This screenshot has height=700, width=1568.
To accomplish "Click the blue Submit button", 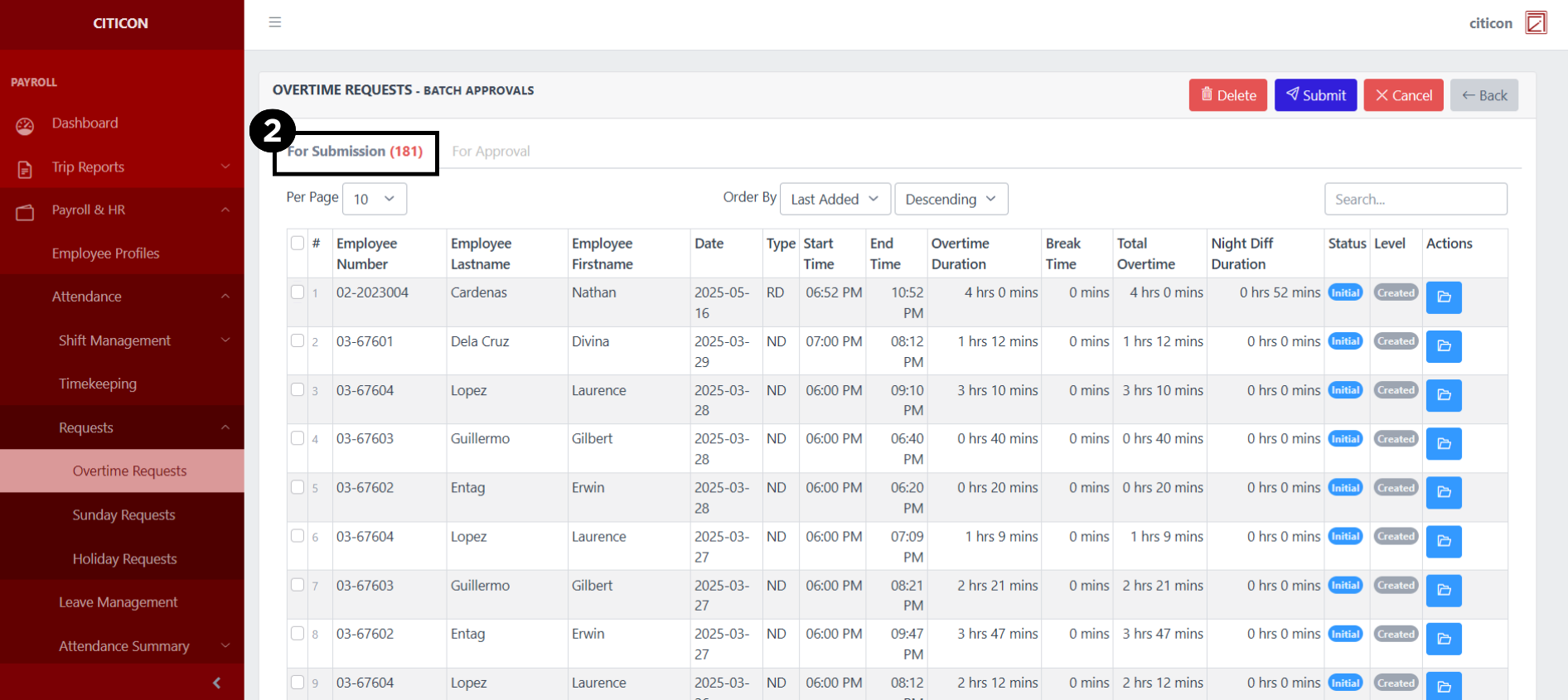I will coord(1315,95).
